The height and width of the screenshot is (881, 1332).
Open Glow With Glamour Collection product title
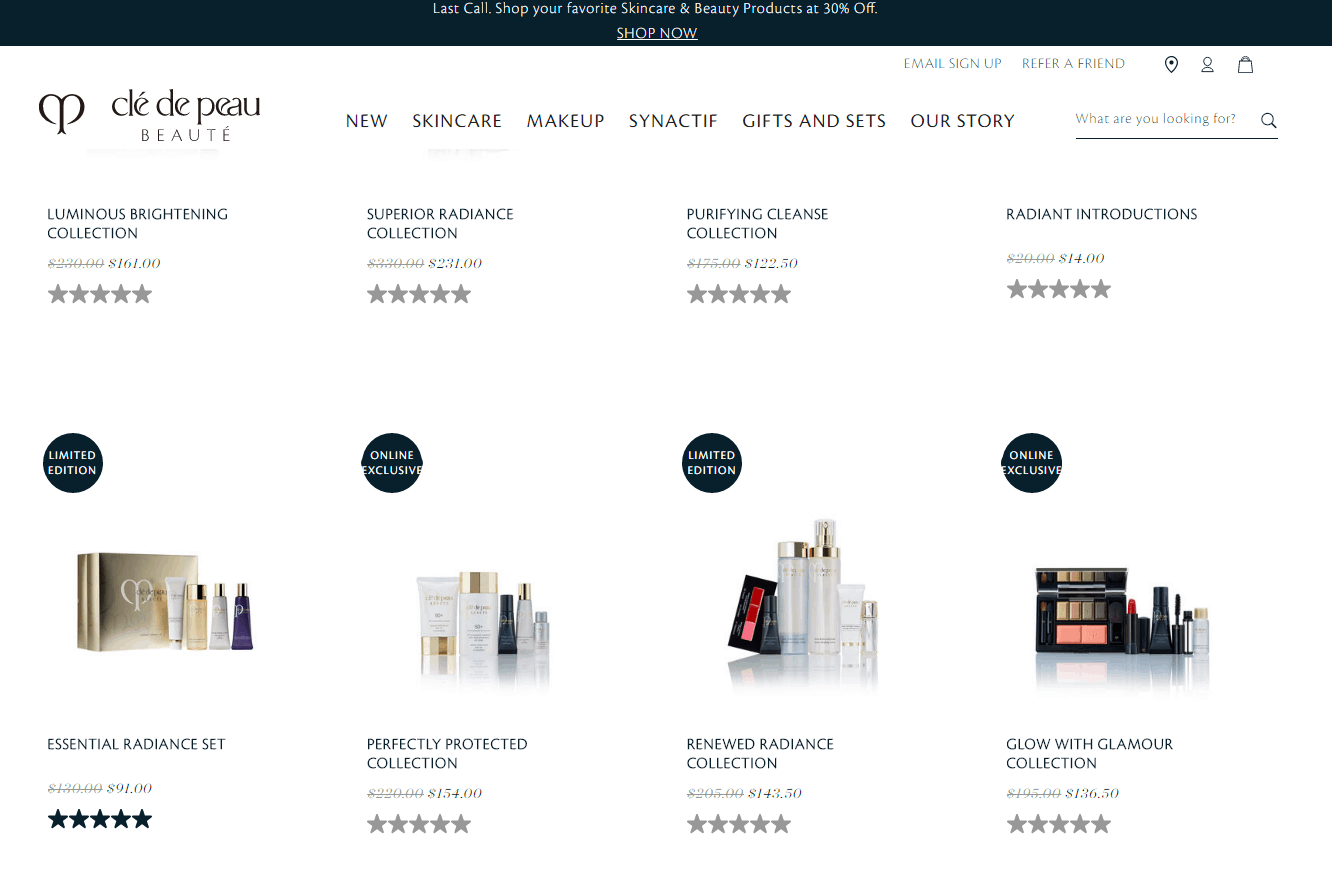pyautogui.click(x=1089, y=753)
